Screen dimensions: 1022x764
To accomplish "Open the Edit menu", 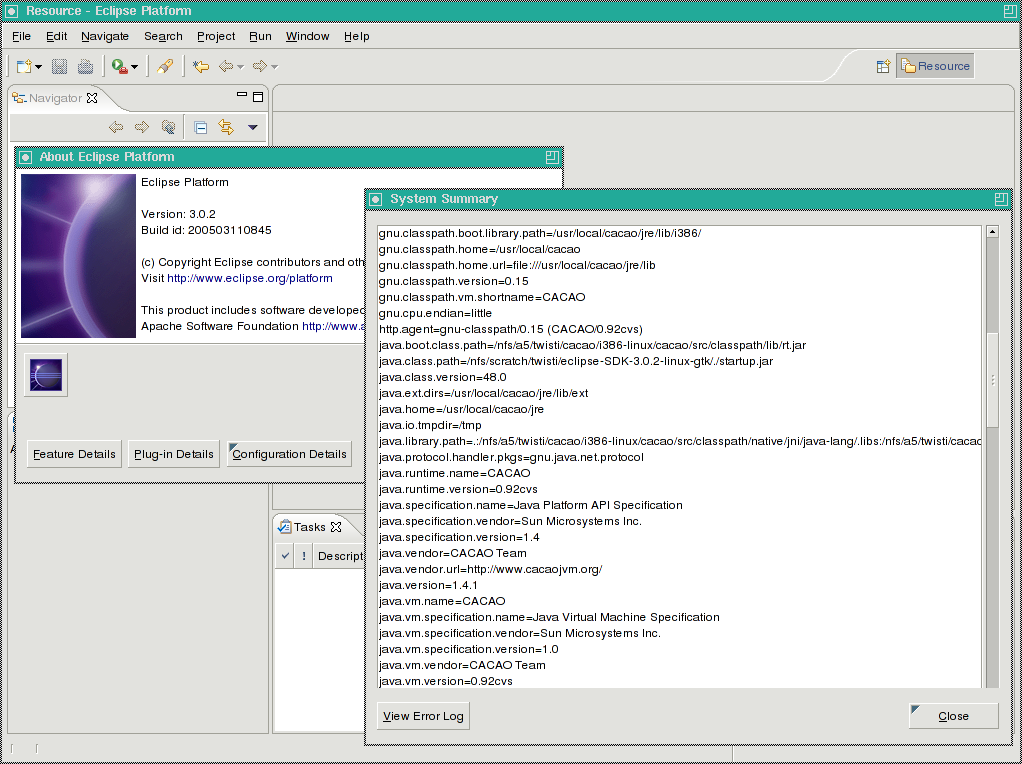I will [57, 37].
